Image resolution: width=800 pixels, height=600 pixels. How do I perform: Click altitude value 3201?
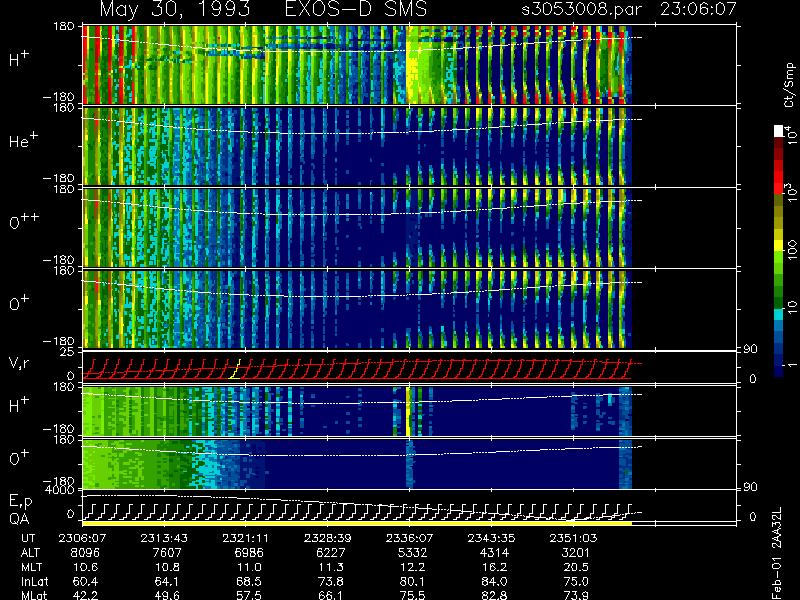coord(576,553)
